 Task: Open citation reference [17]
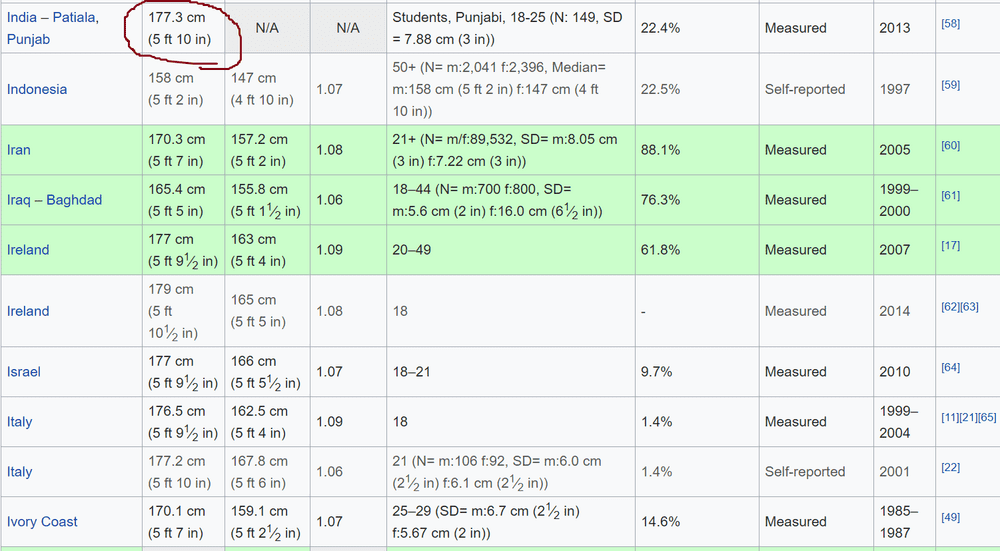point(950,246)
